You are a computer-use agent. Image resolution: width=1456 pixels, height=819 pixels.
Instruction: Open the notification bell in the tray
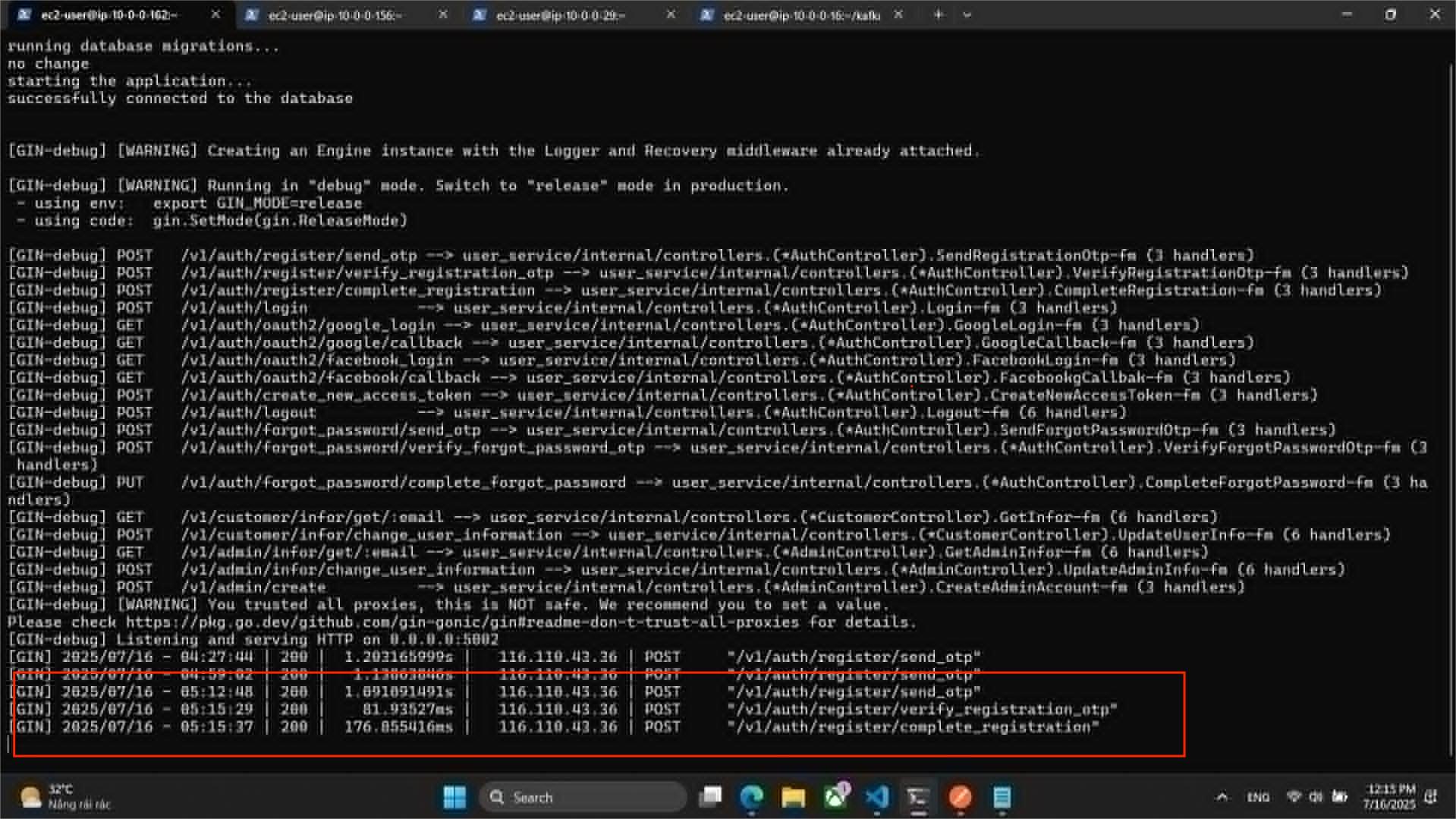coord(1432,797)
